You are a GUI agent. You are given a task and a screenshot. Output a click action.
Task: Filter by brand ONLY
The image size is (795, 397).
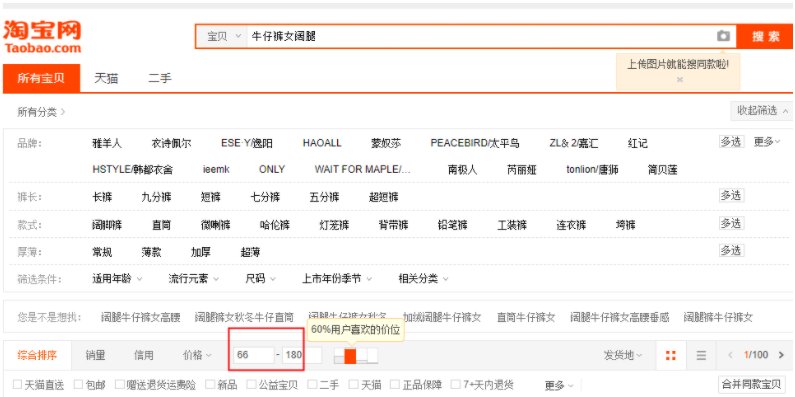click(x=272, y=169)
